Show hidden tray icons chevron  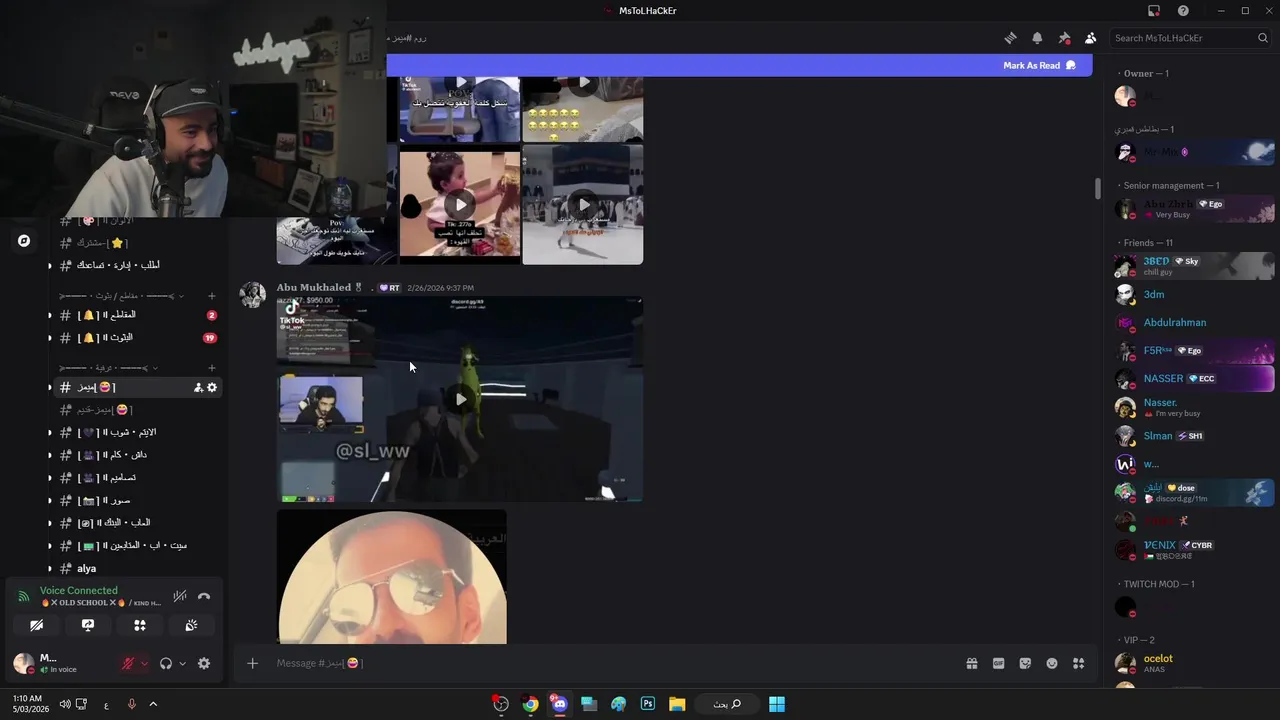click(x=153, y=704)
